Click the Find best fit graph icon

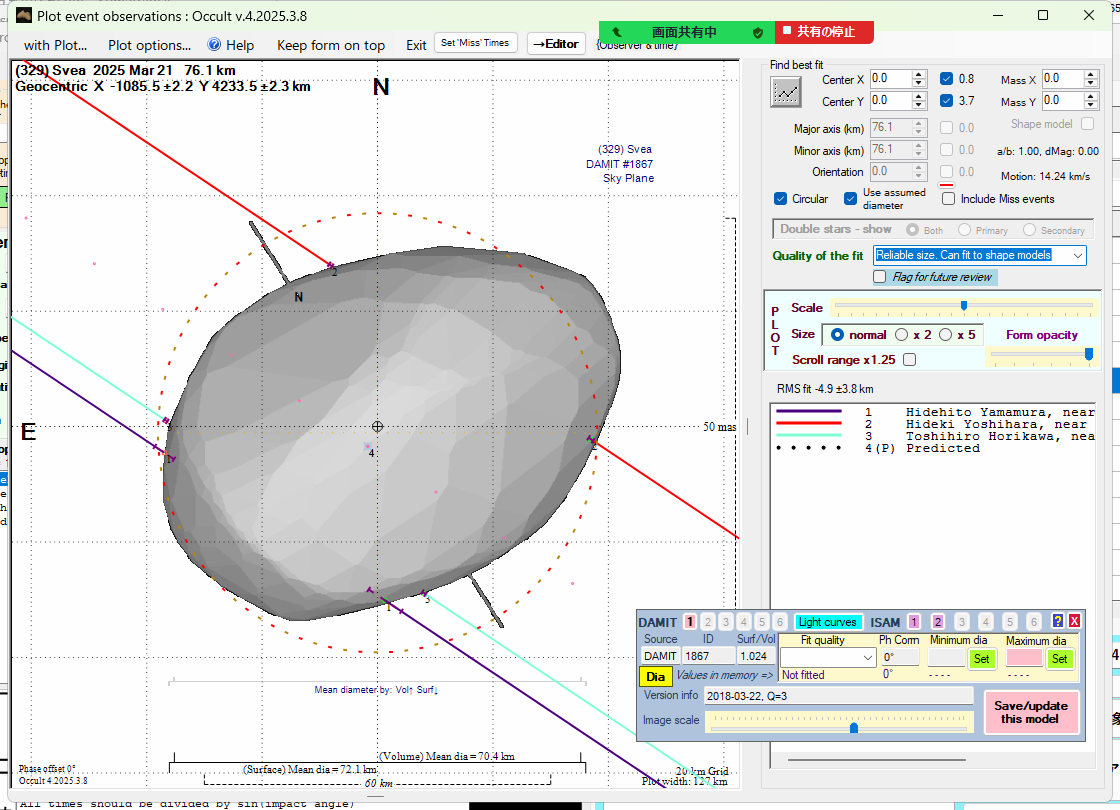pyautogui.click(x=786, y=91)
